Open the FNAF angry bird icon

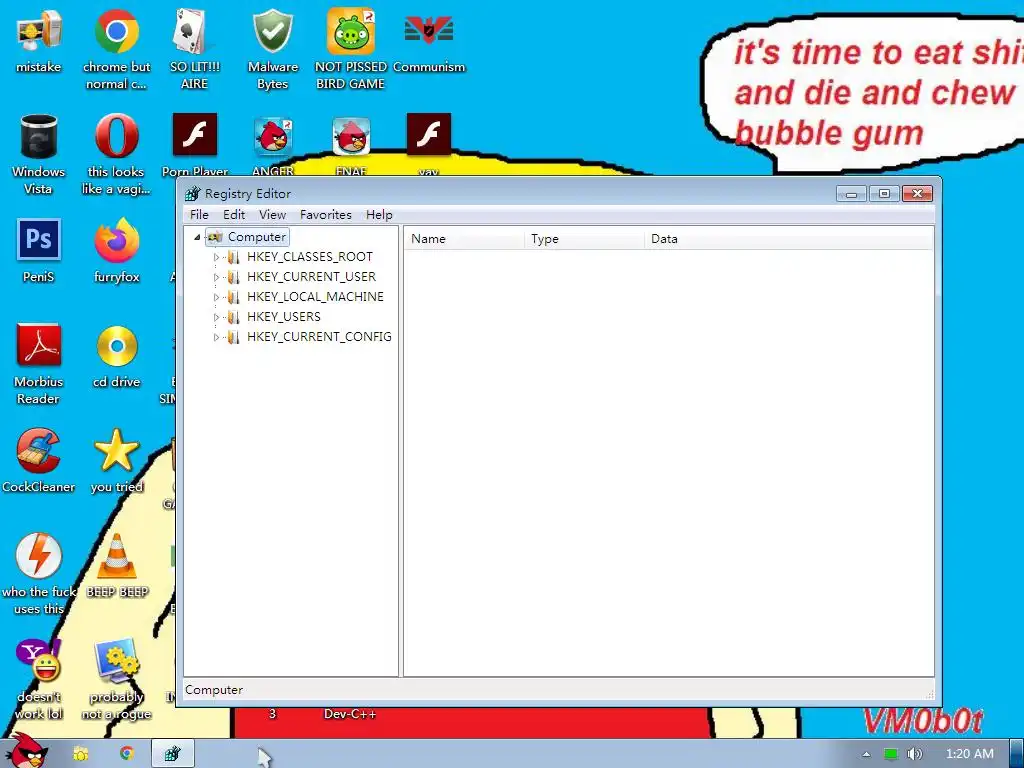point(351,145)
